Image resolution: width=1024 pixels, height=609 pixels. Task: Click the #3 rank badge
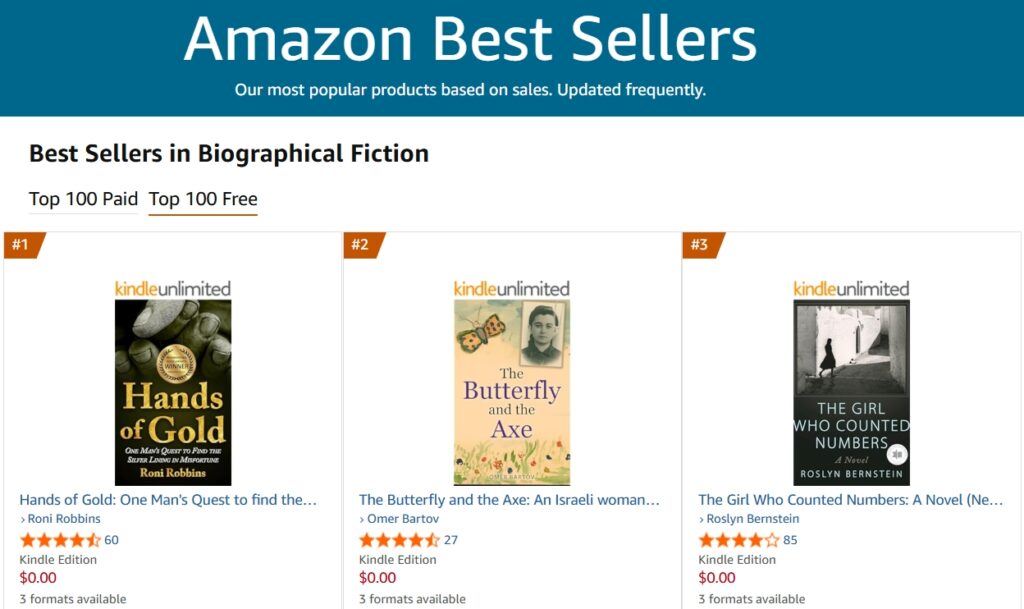[700, 245]
